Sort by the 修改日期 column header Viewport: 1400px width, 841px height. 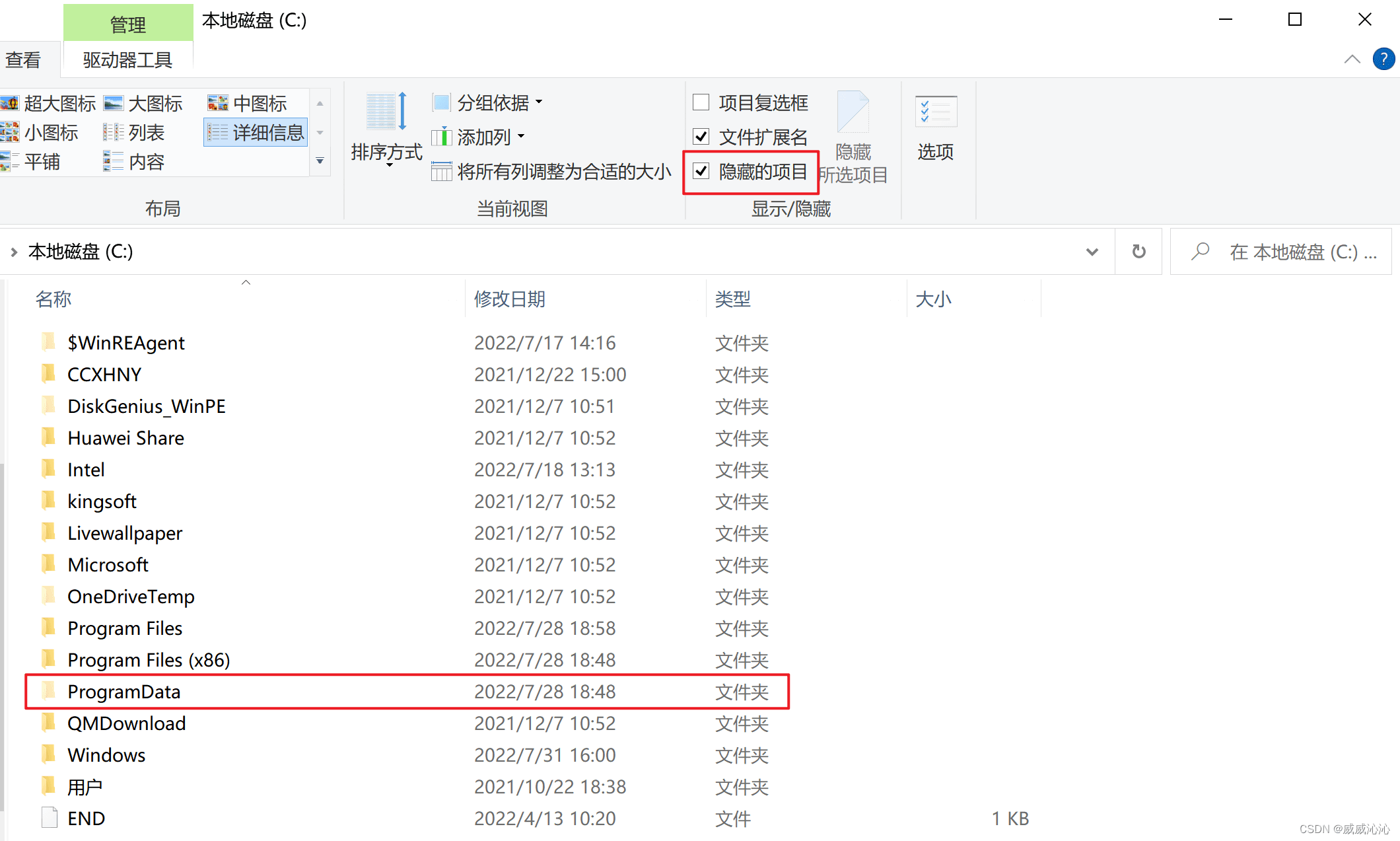(x=509, y=299)
